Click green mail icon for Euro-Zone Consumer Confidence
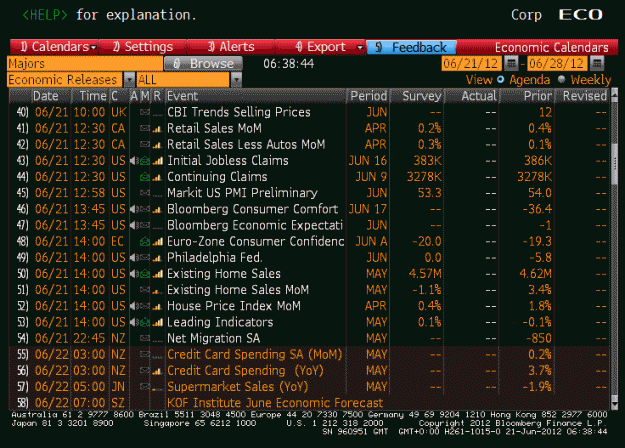This screenshot has width=625, height=448. click(x=145, y=242)
